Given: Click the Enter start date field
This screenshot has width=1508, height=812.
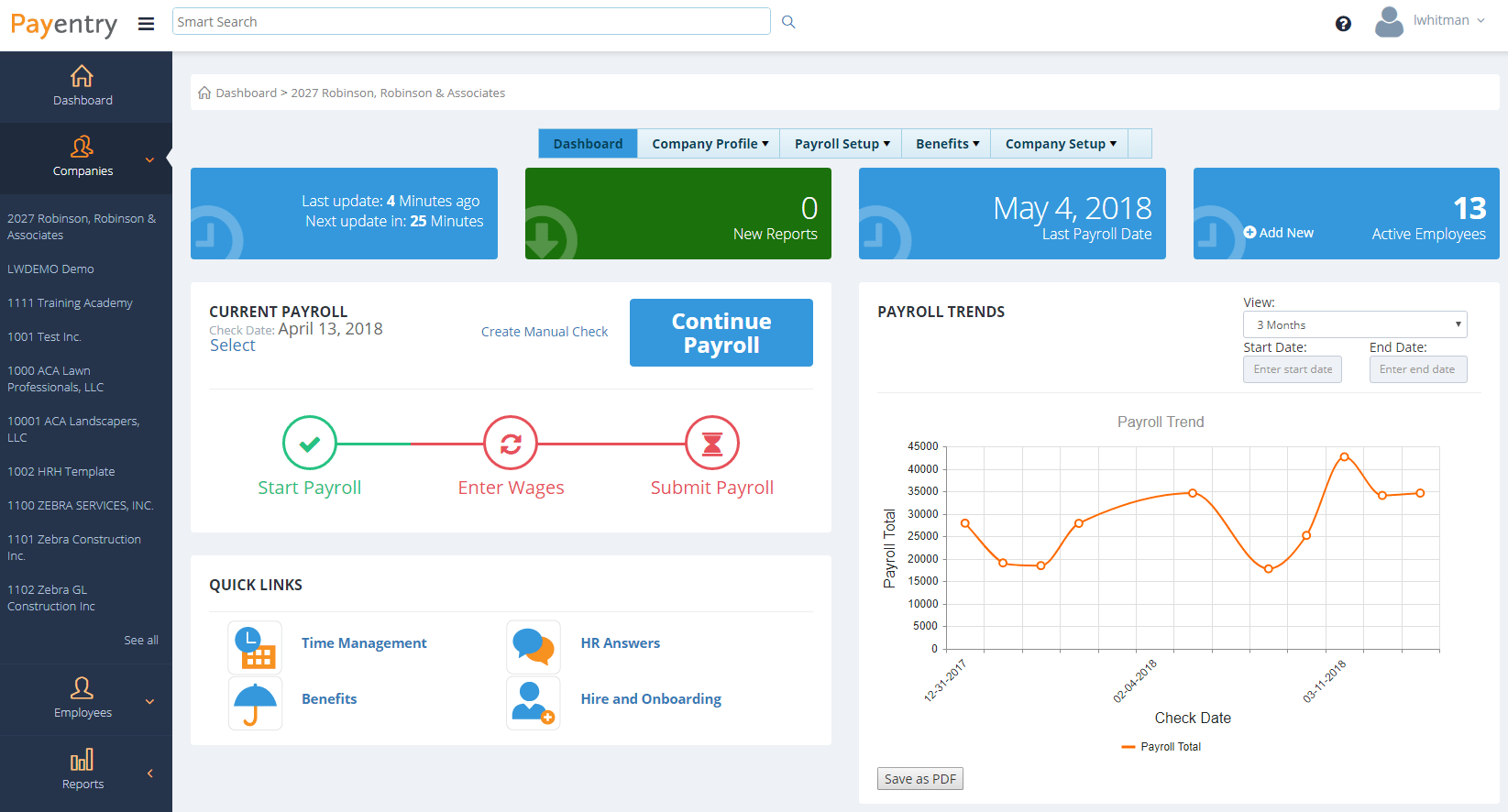Looking at the screenshot, I should click(x=1292, y=369).
